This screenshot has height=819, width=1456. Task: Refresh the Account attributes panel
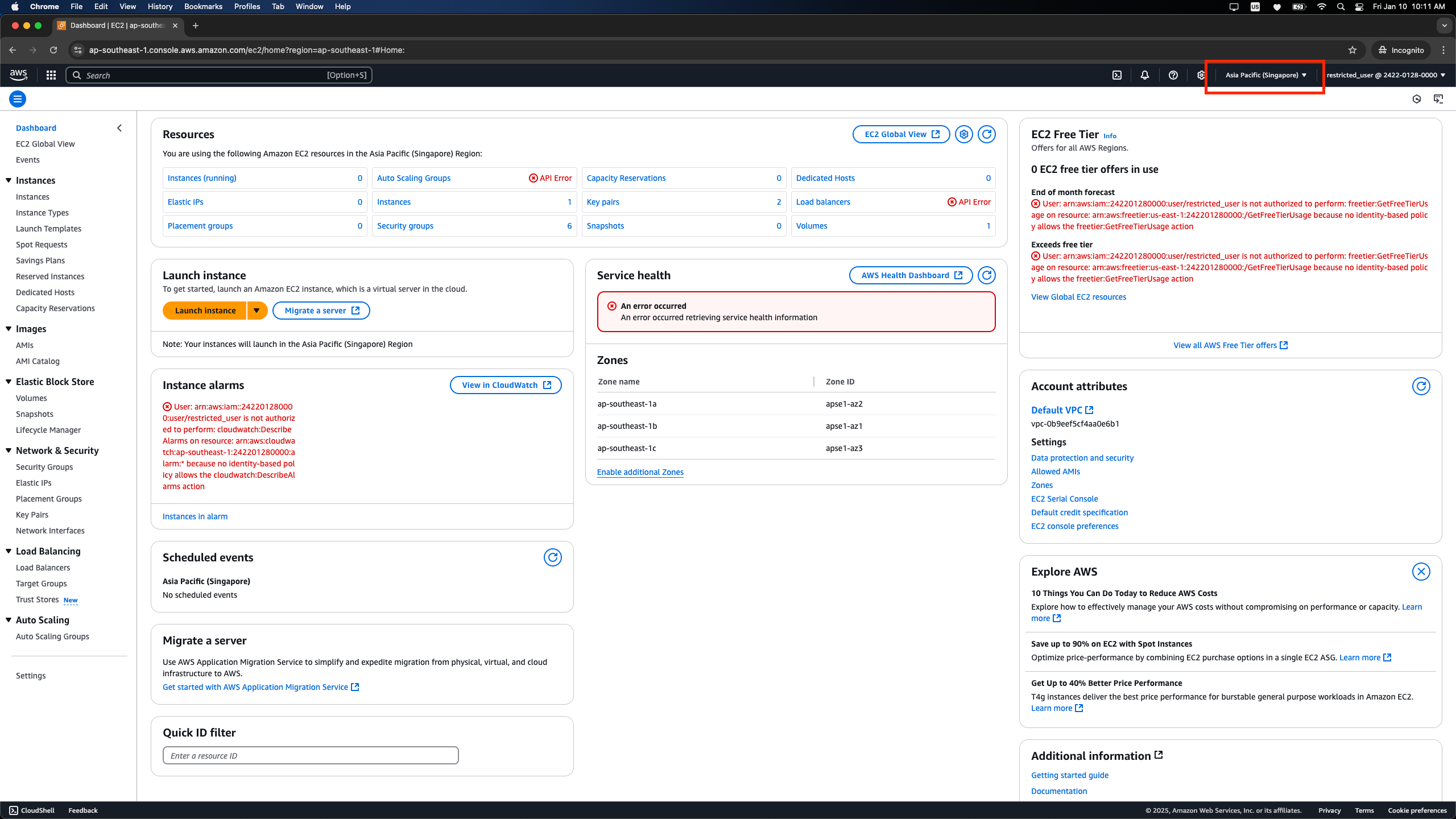click(1421, 386)
